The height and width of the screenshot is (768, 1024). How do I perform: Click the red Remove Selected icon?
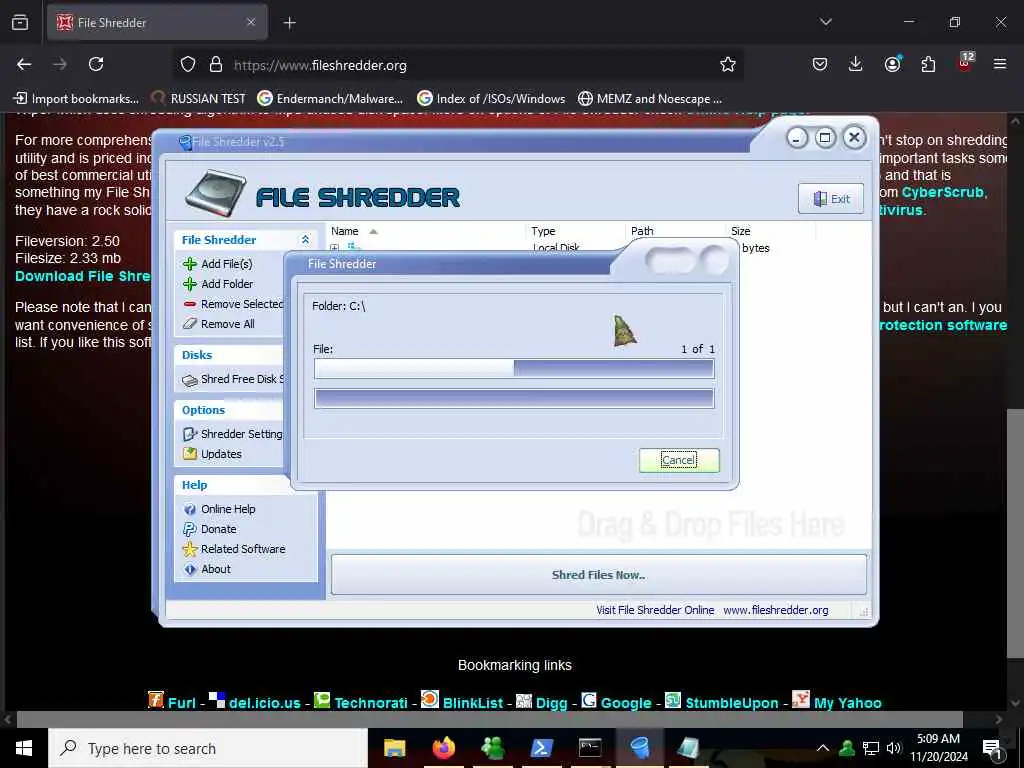coord(189,304)
